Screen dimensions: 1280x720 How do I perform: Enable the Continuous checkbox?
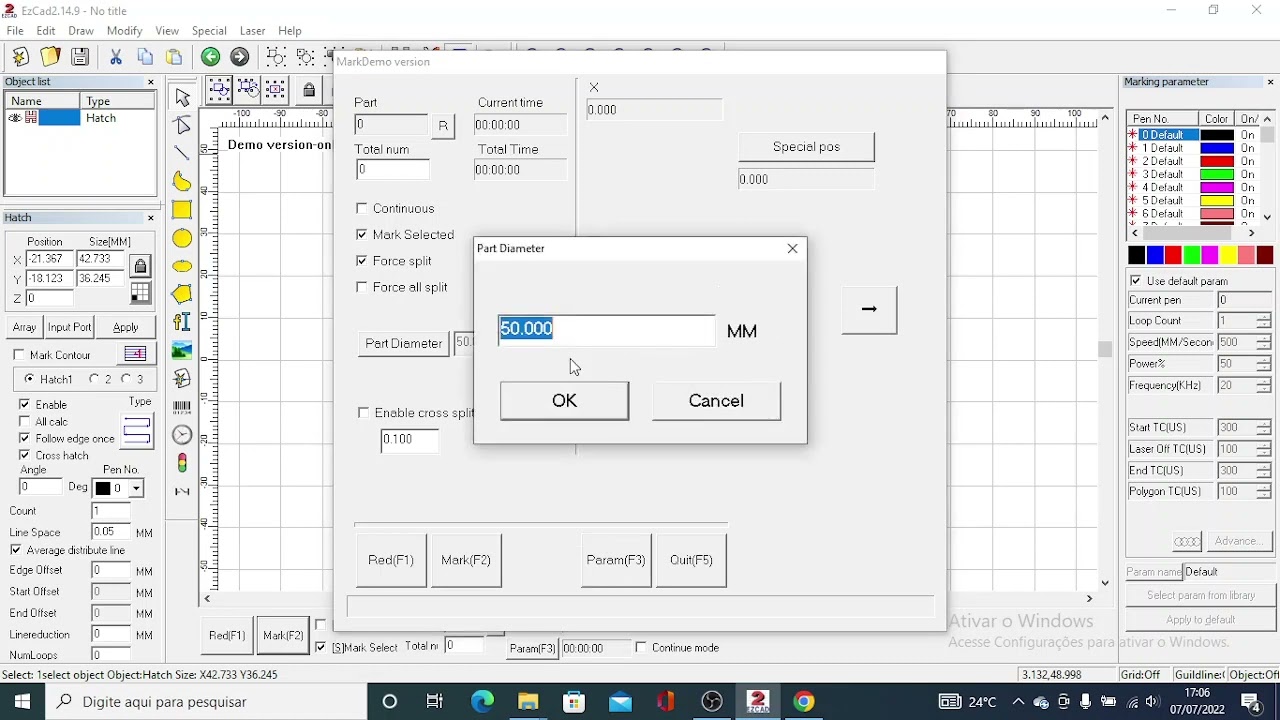(x=362, y=208)
